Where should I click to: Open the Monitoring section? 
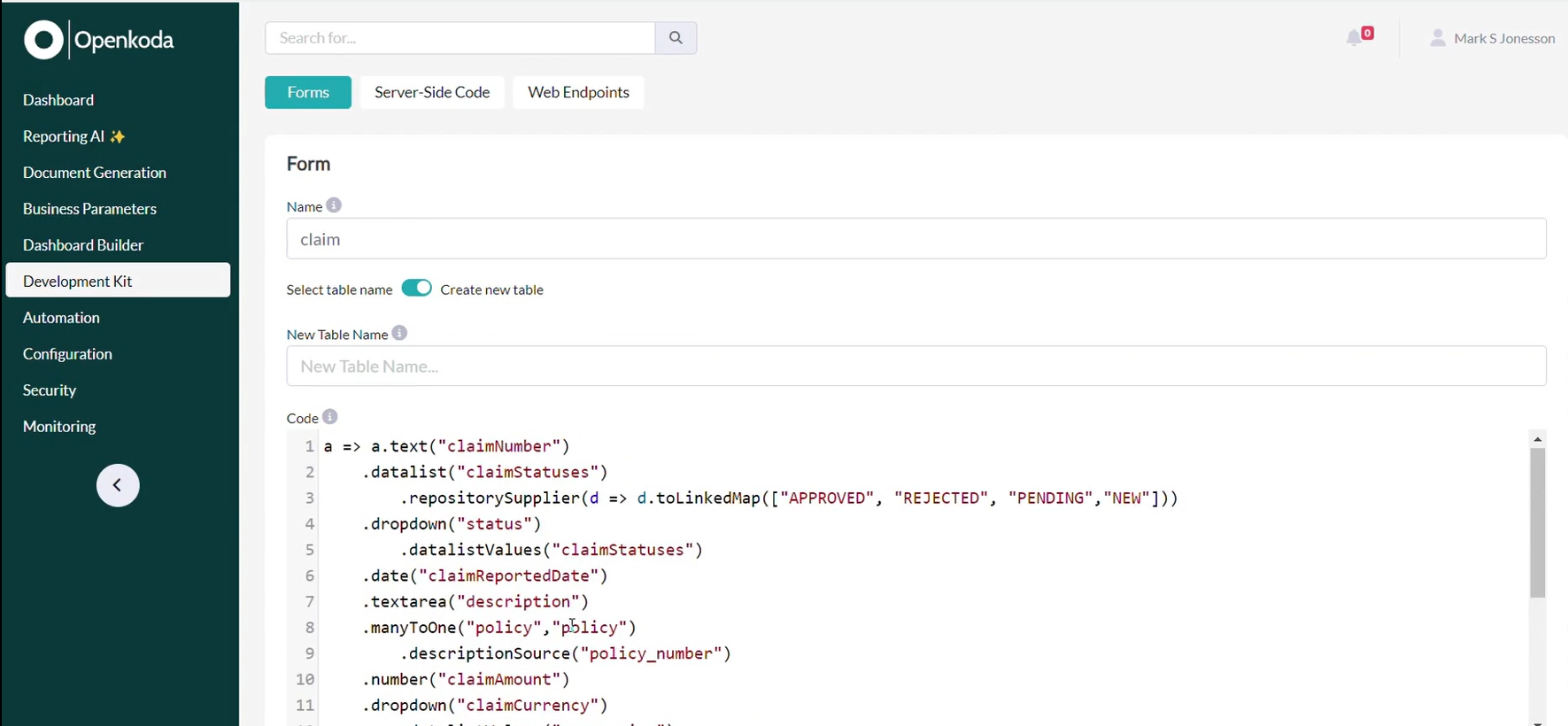click(x=59, y=427)
